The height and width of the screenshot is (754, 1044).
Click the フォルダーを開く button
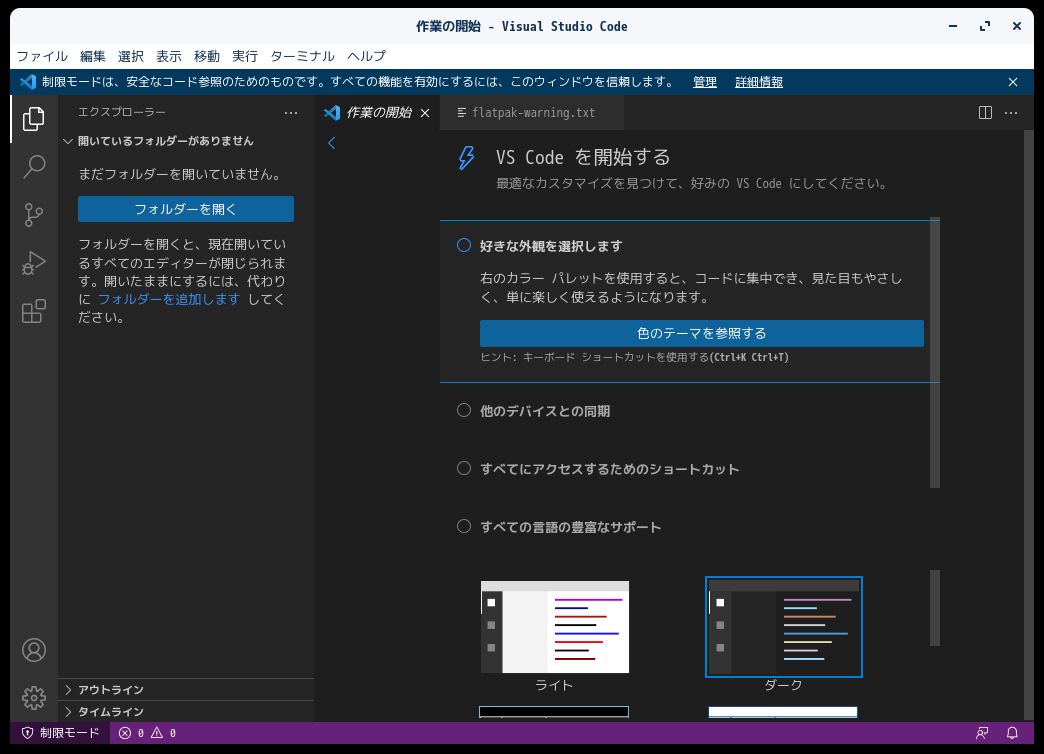(x=186, y=209)
